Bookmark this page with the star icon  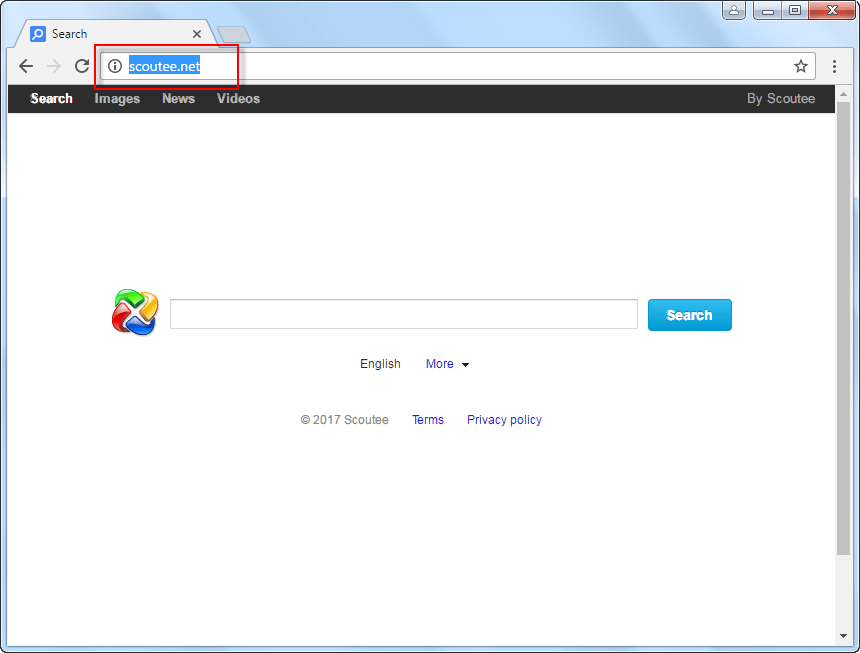(800, 66)
